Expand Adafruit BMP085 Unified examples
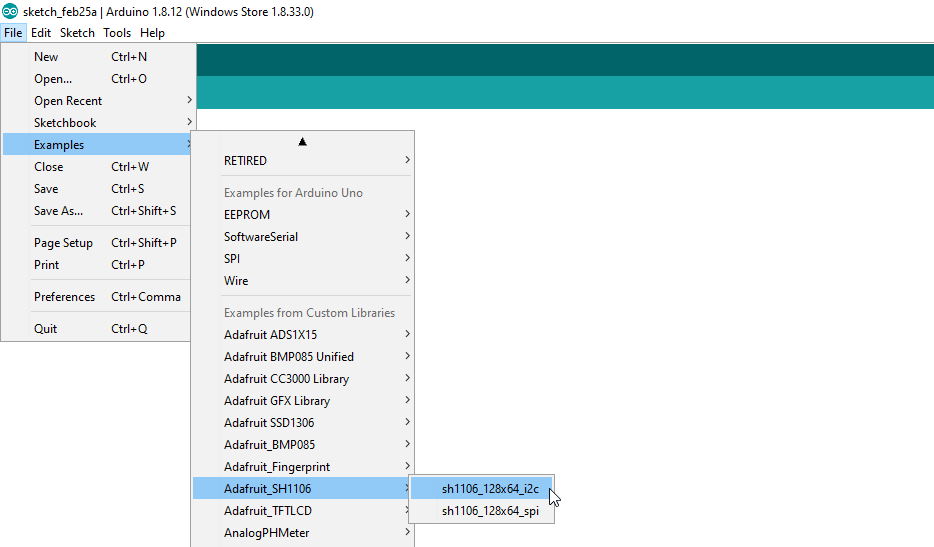Image resolution: width=934 pixels, height=547 pixels. pyautogui.click(x=303, y=357)
